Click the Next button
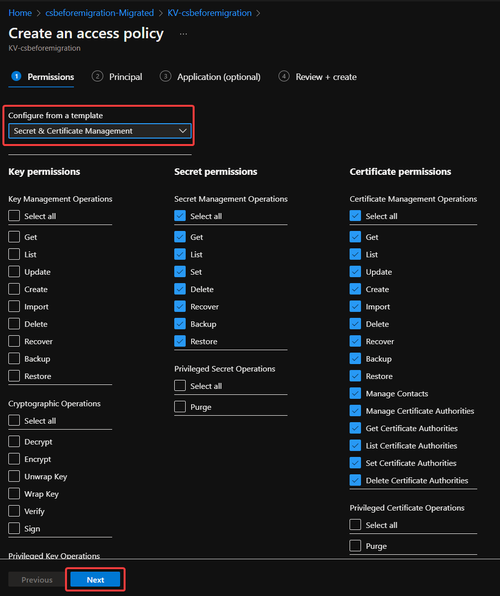 [95, 580]
